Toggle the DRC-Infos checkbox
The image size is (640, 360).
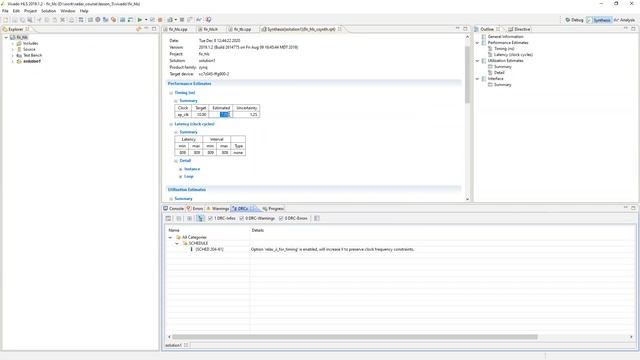coord(211,218)
